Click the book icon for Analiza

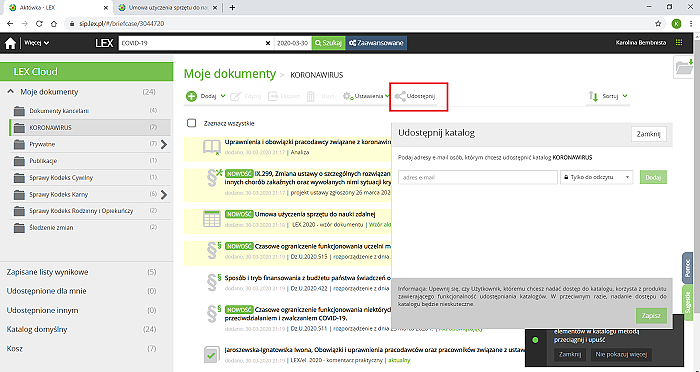coord(212,147)
